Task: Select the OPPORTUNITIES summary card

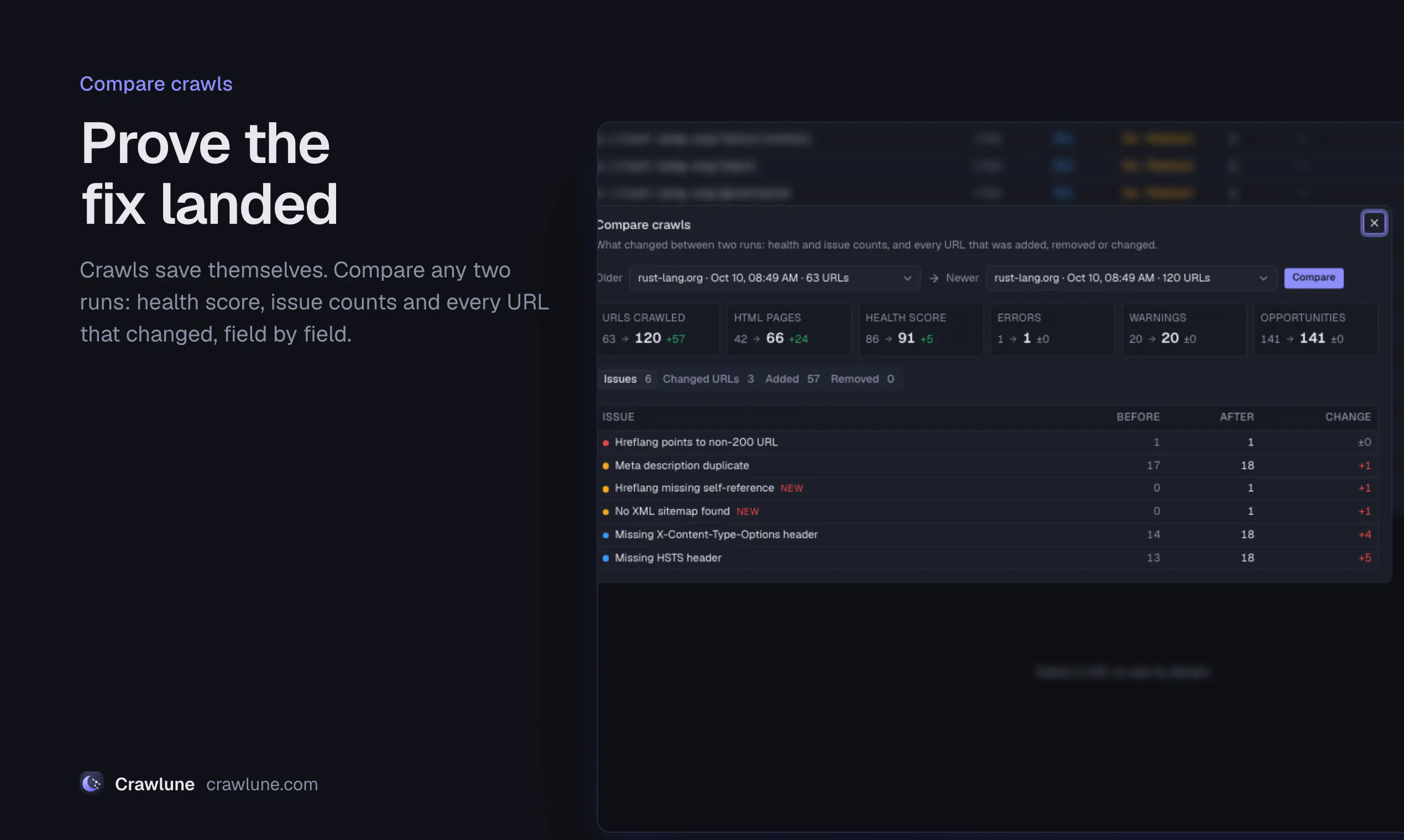Action: coord(1316,330)
